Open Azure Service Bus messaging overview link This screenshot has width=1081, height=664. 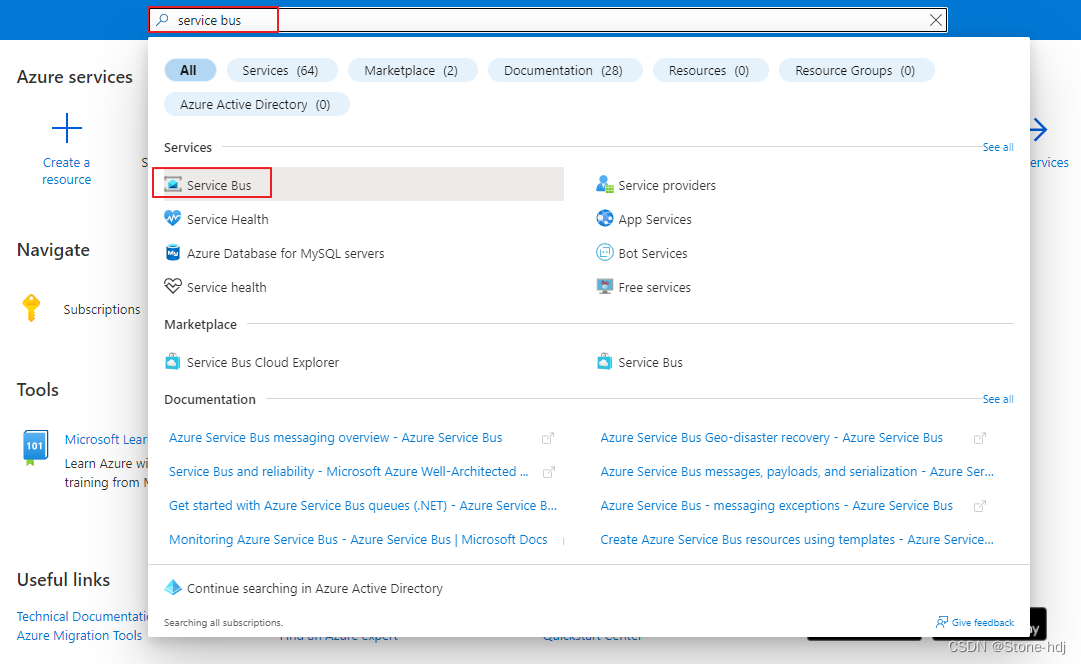coord(336,437)
